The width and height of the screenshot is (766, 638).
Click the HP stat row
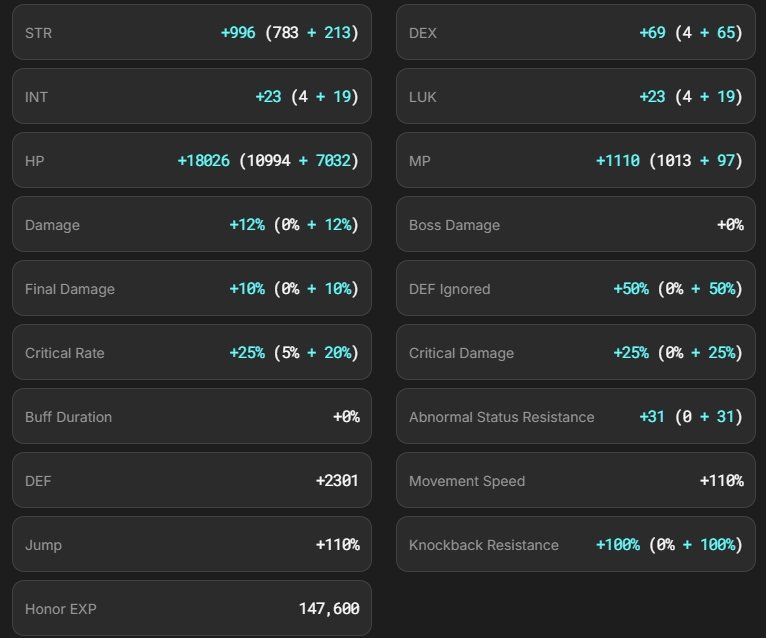[191, 161]
